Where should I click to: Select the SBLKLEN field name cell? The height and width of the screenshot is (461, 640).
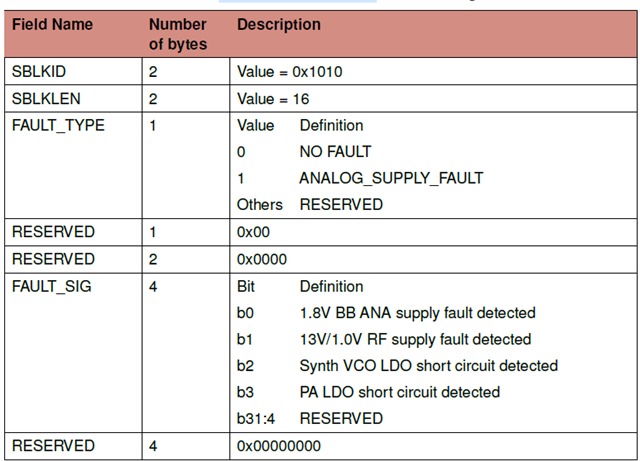pos(45,100)
